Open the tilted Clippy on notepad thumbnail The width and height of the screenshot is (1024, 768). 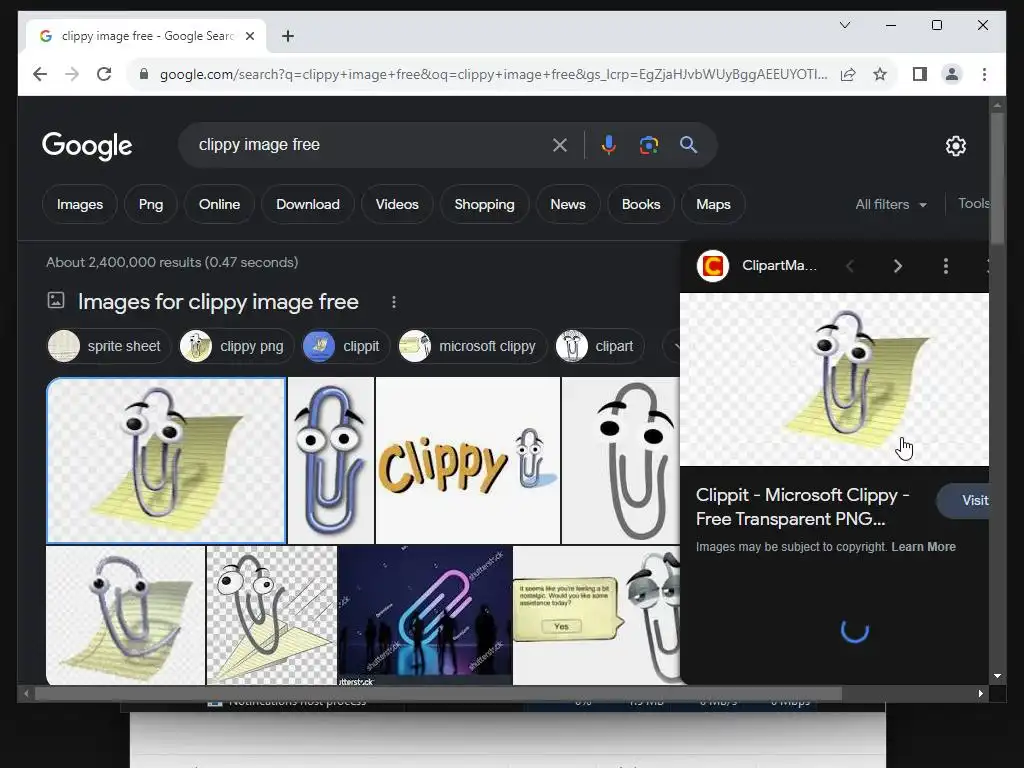(125, 615)
